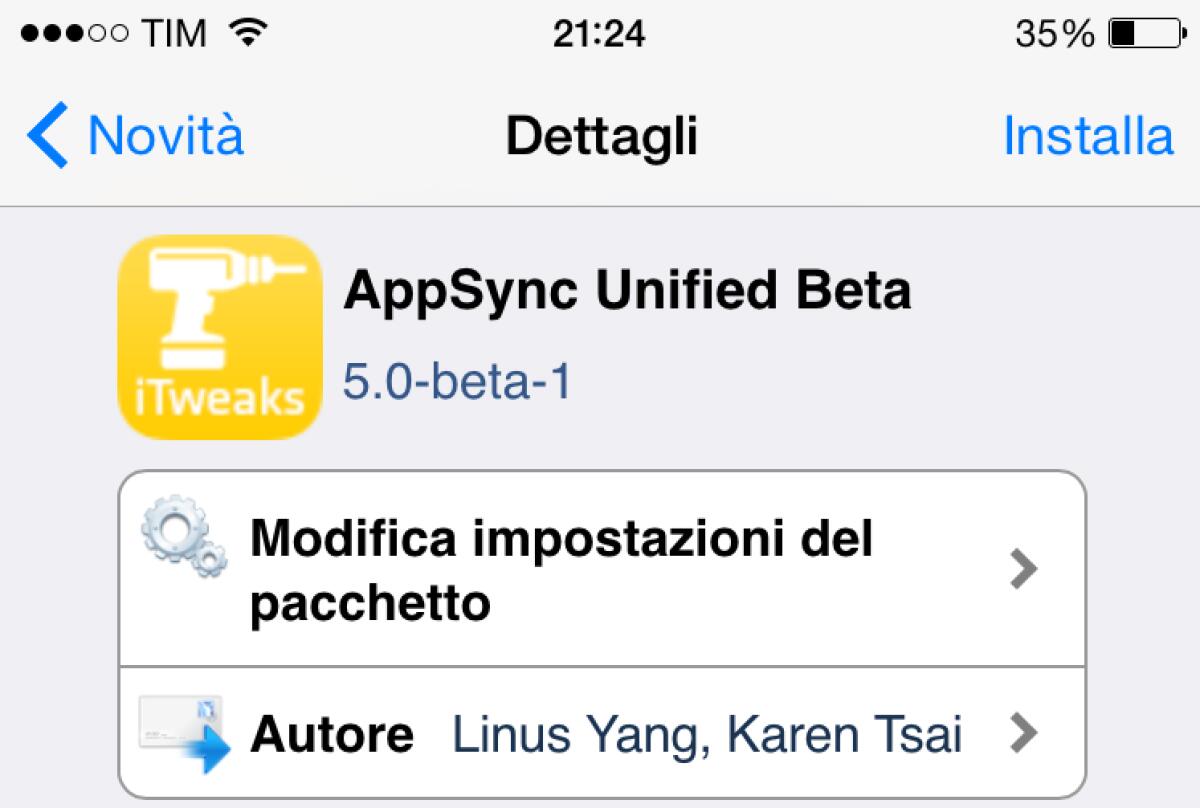Expand the Modifica impostazioni del pacchetto chevron
The height and width of the screenshot is (808, 1200).
pyautogui.click(x=1024, y=569)
